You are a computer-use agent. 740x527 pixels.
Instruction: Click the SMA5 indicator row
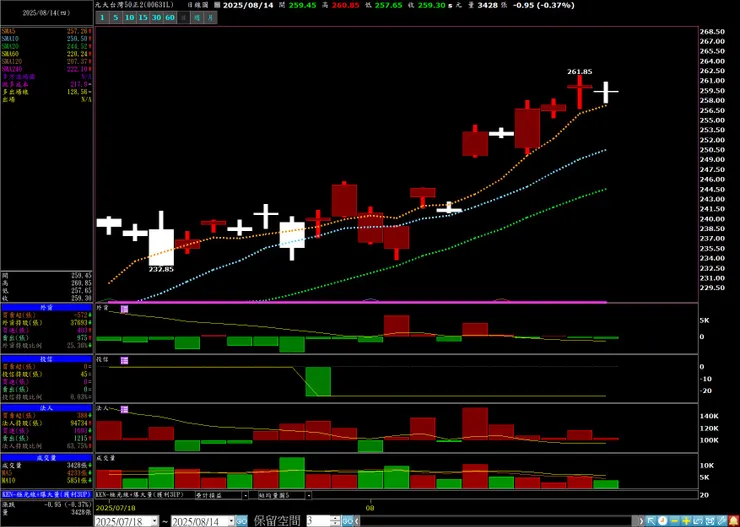pos(47,31)
